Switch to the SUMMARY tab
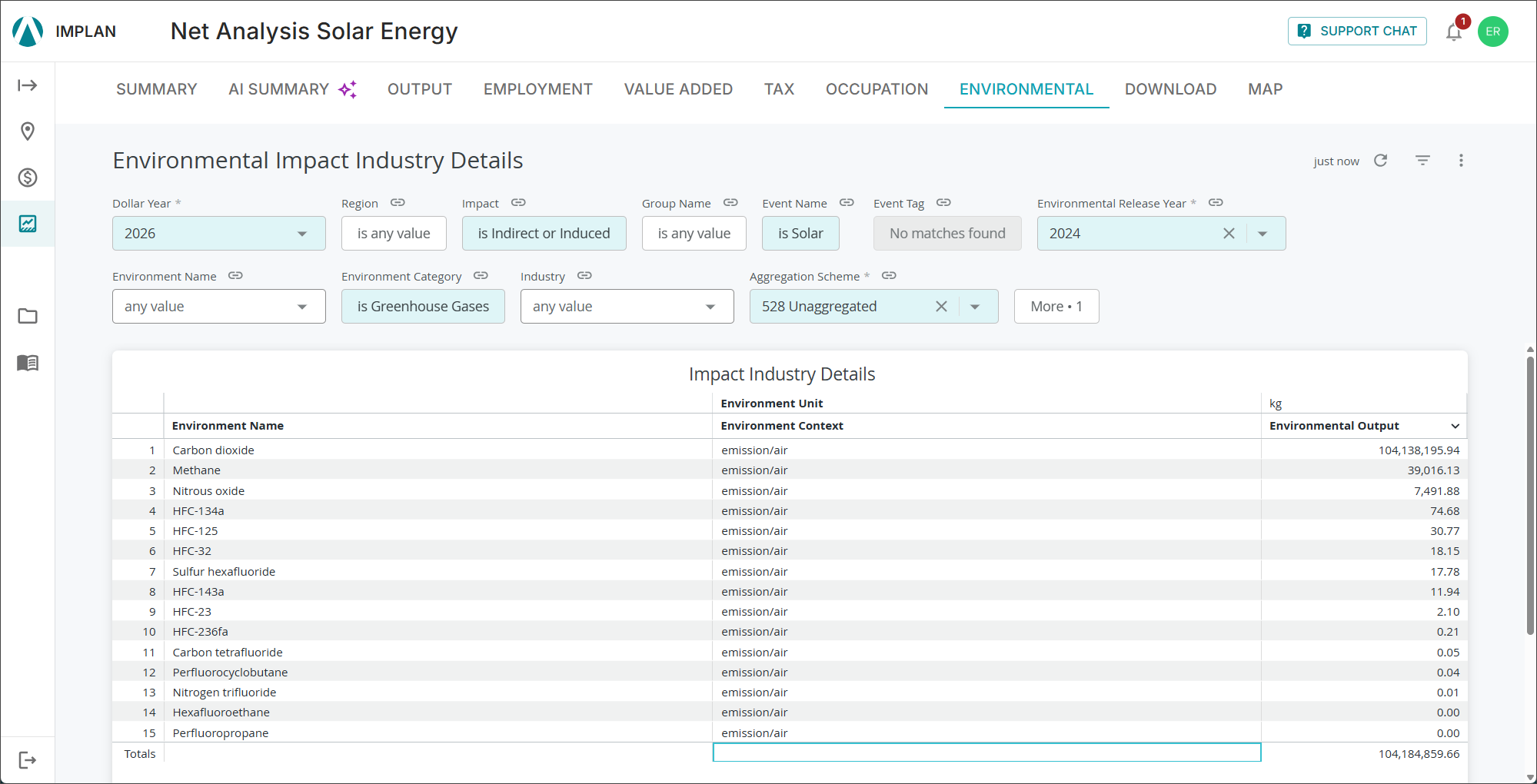1537x784 pixels. pyautogui.click(x=157, y=89)
